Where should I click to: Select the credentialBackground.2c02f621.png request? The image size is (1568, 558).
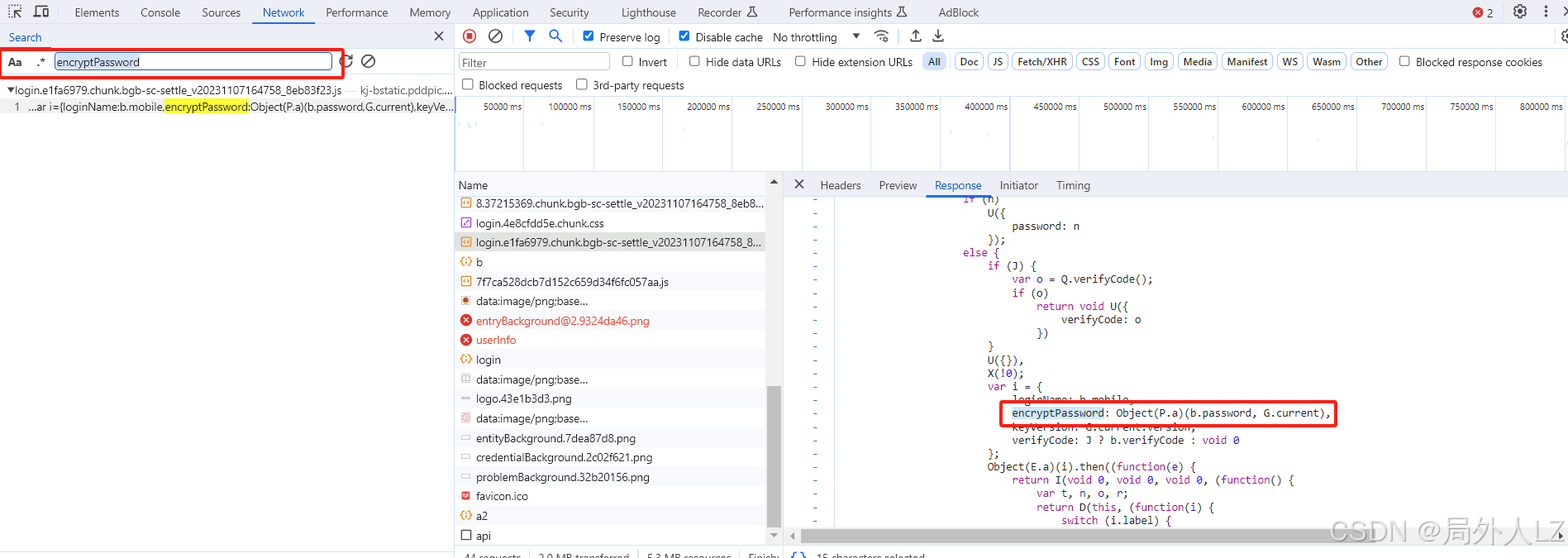(x=564, y=457)
